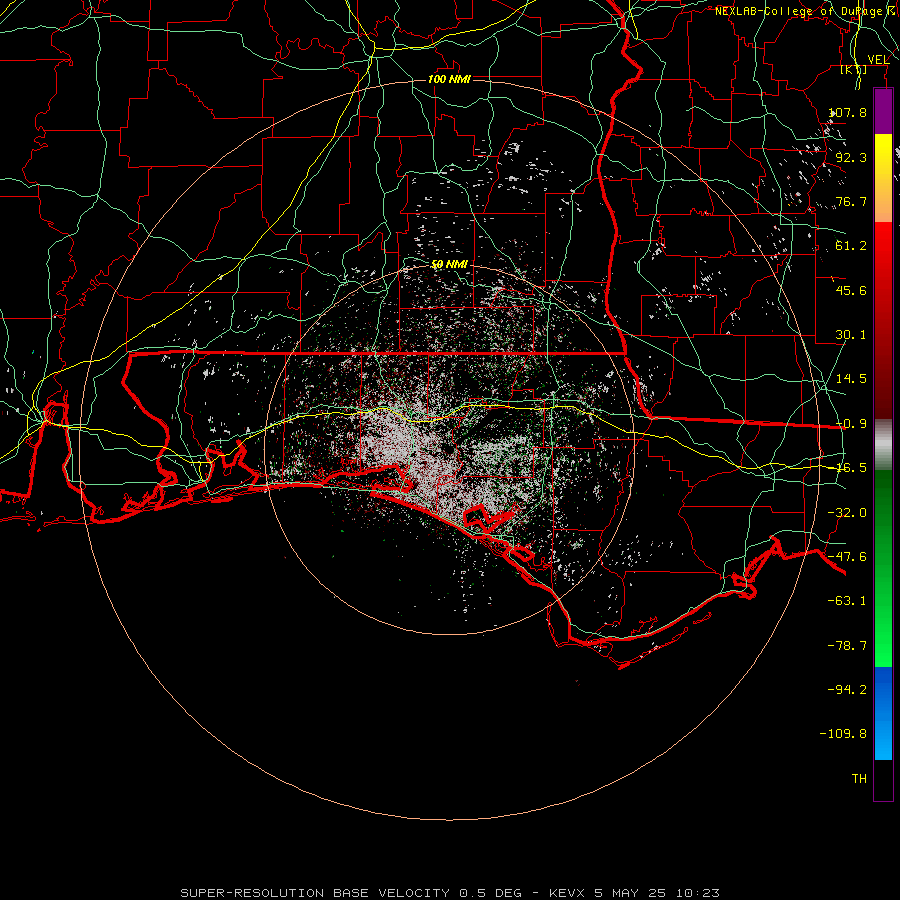Click the -109.8 velocity scale value

[844, 734]
